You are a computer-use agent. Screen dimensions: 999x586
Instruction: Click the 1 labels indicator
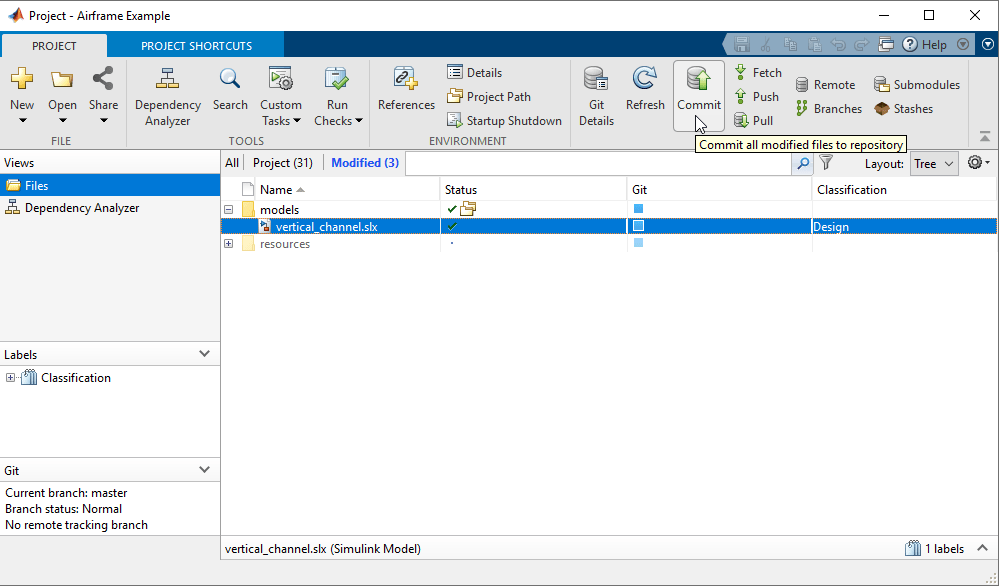coord(934,548)
